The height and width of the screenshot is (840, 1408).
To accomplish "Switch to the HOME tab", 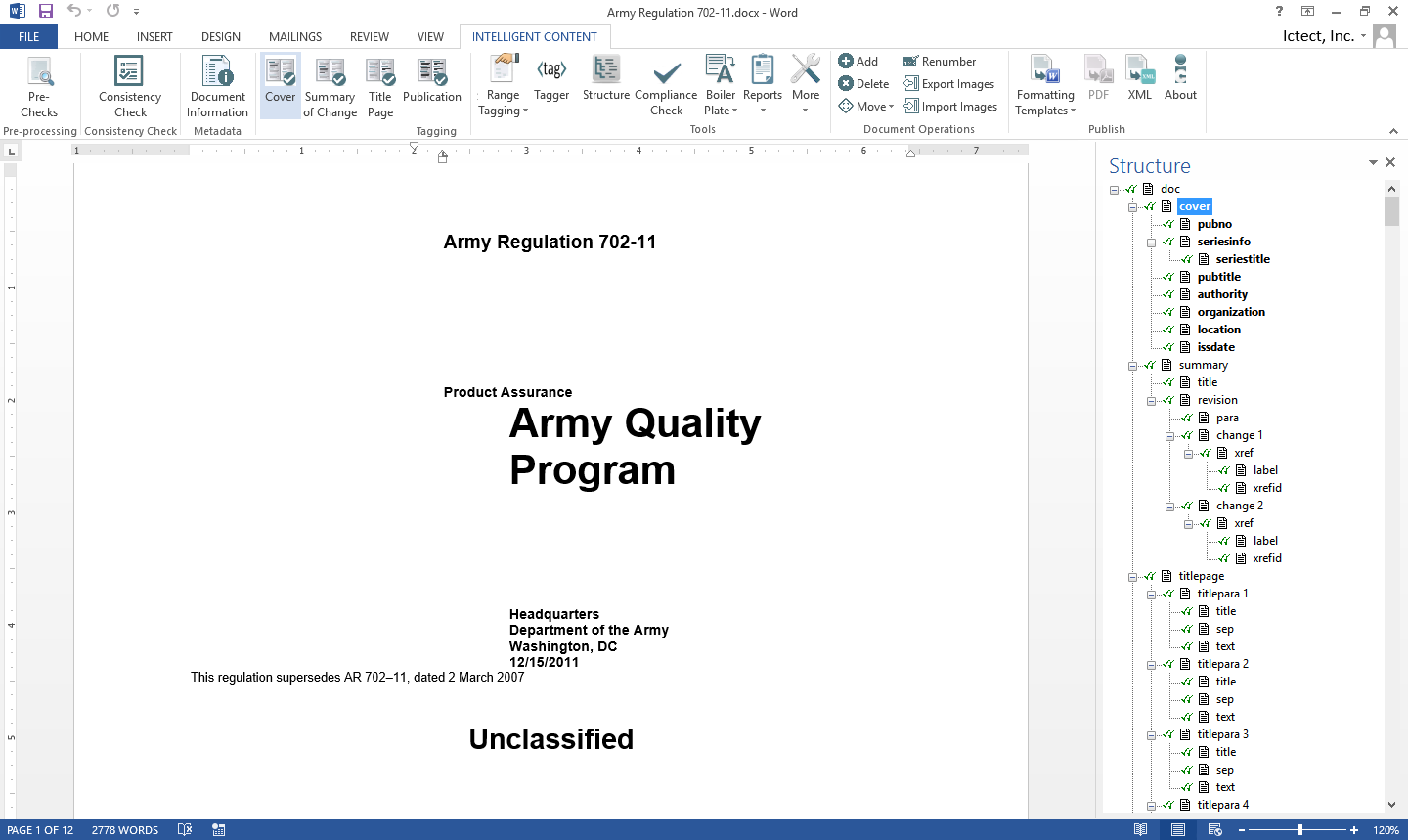I will point(92,36).
